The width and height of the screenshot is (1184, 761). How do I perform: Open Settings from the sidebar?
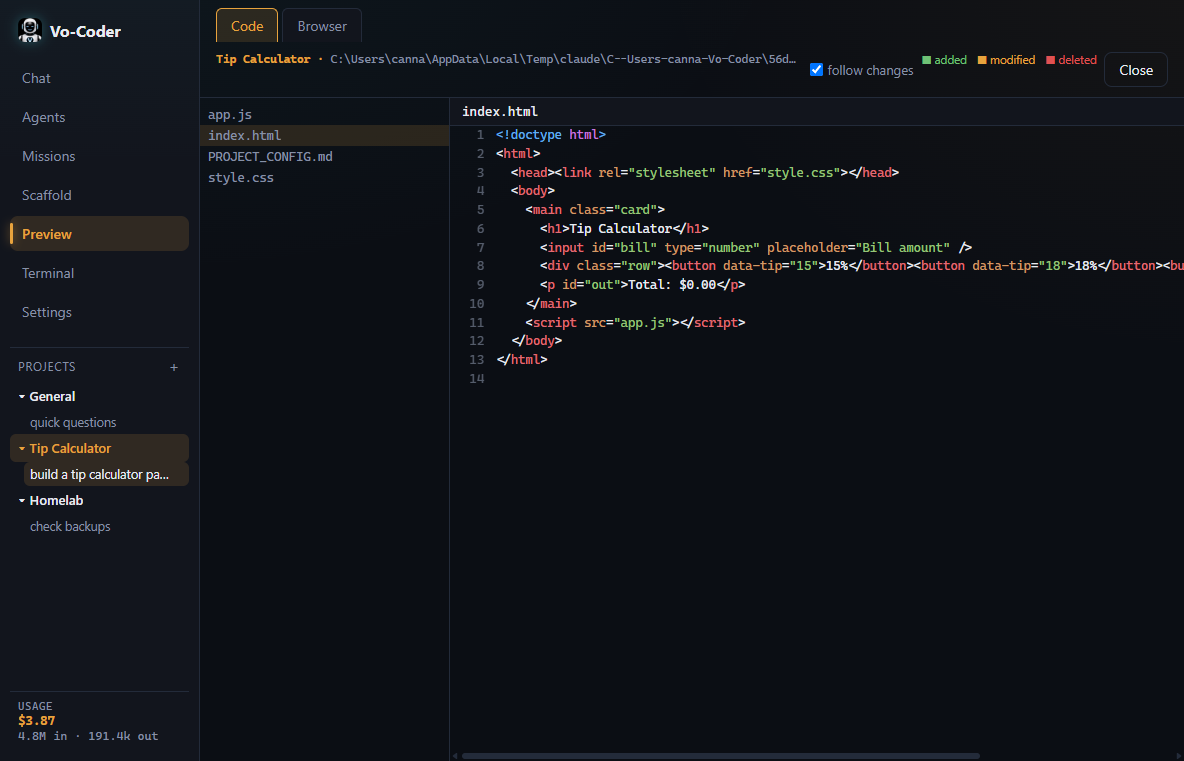point(100,312)
